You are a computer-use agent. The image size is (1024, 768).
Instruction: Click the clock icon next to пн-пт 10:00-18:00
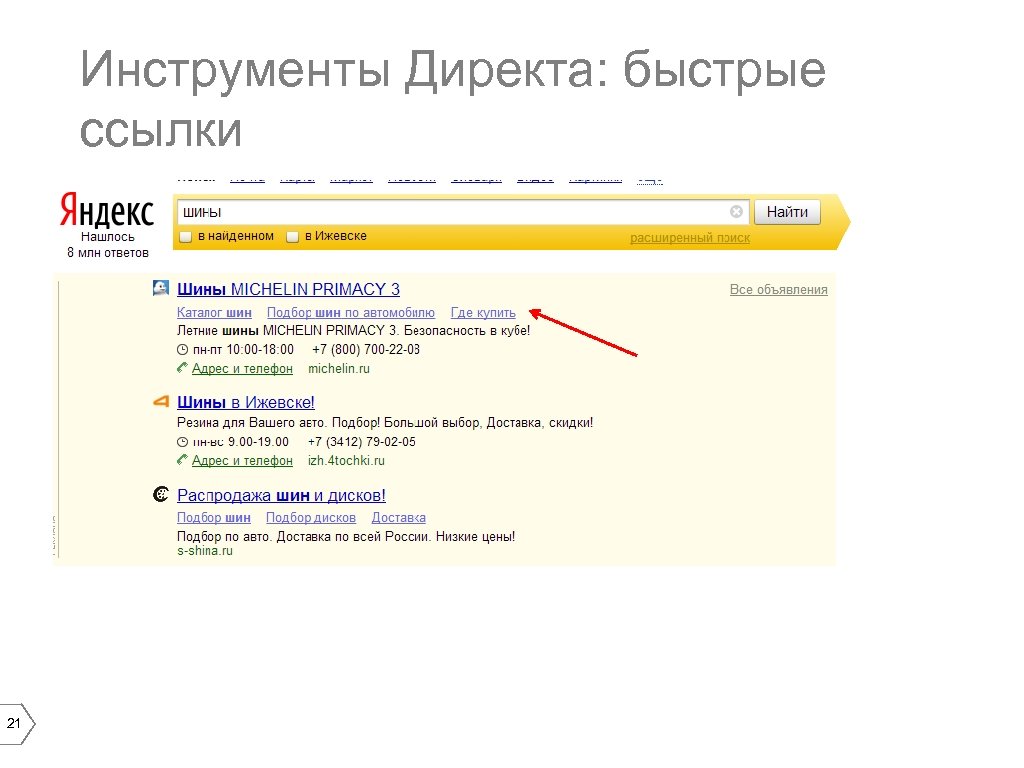(x=183, y=349)
